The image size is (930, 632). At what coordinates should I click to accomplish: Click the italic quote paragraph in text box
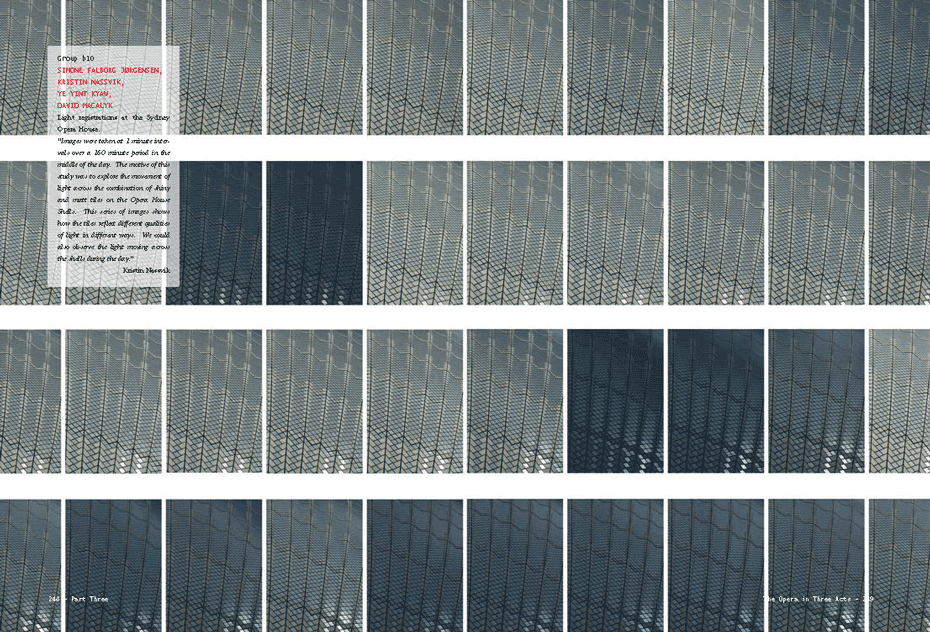click(x=113, y=199)
